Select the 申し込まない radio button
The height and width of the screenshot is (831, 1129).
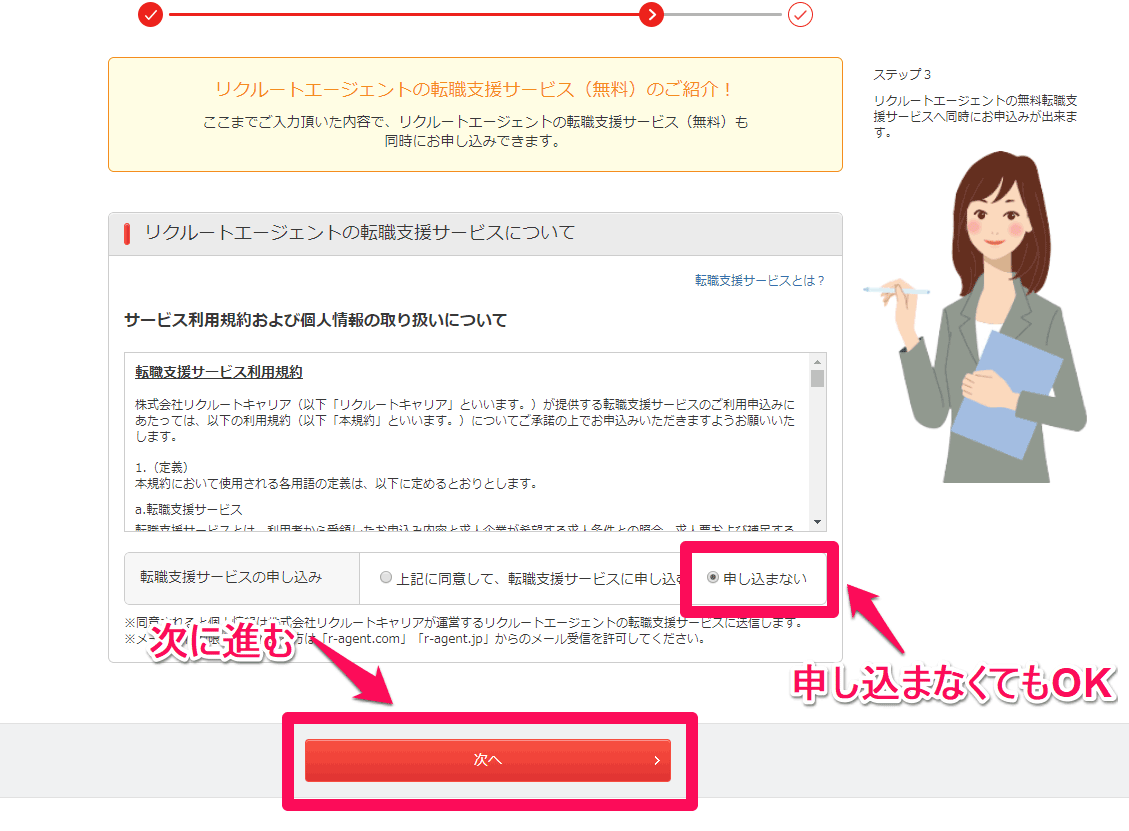(713, 578)
